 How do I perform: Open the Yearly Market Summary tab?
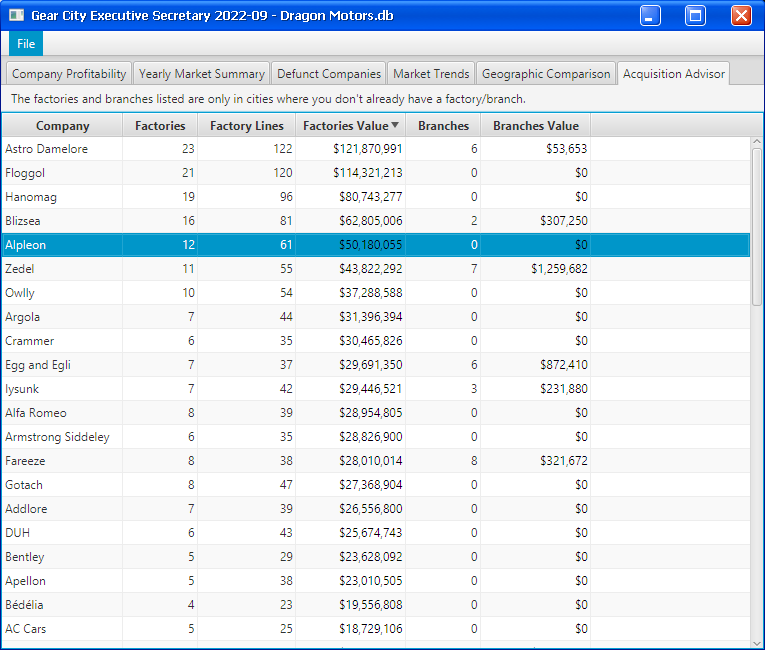[201, 74]
